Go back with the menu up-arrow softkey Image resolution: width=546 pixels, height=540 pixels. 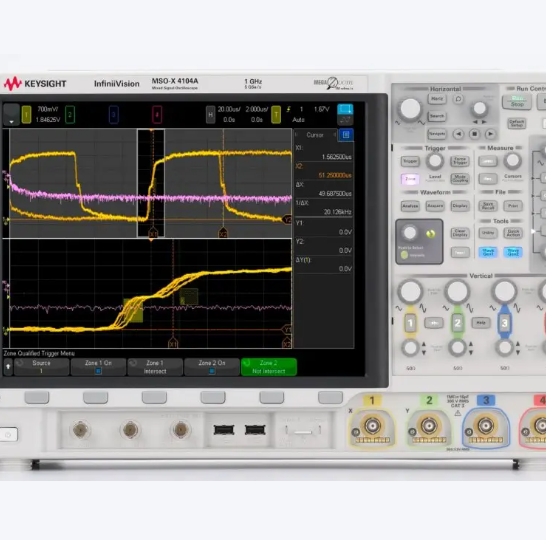8,367
